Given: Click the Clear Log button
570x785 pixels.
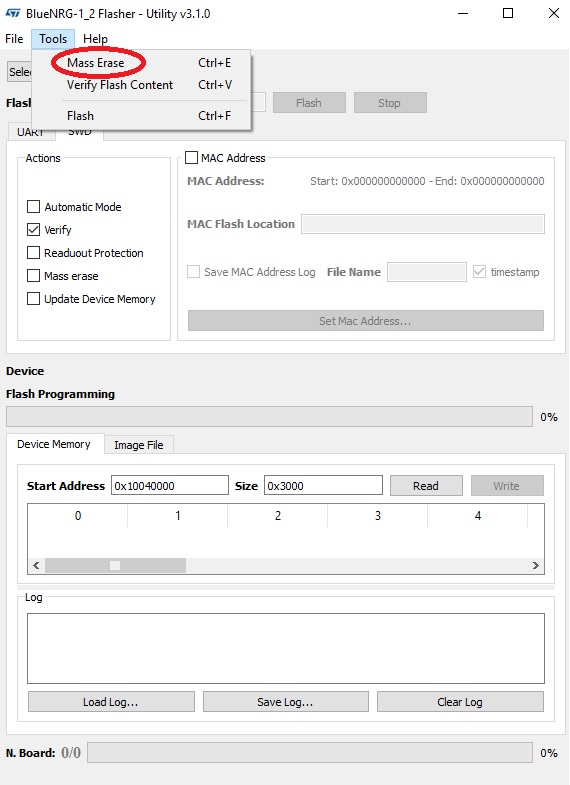Looking at the screenshot, I should 460,702.
